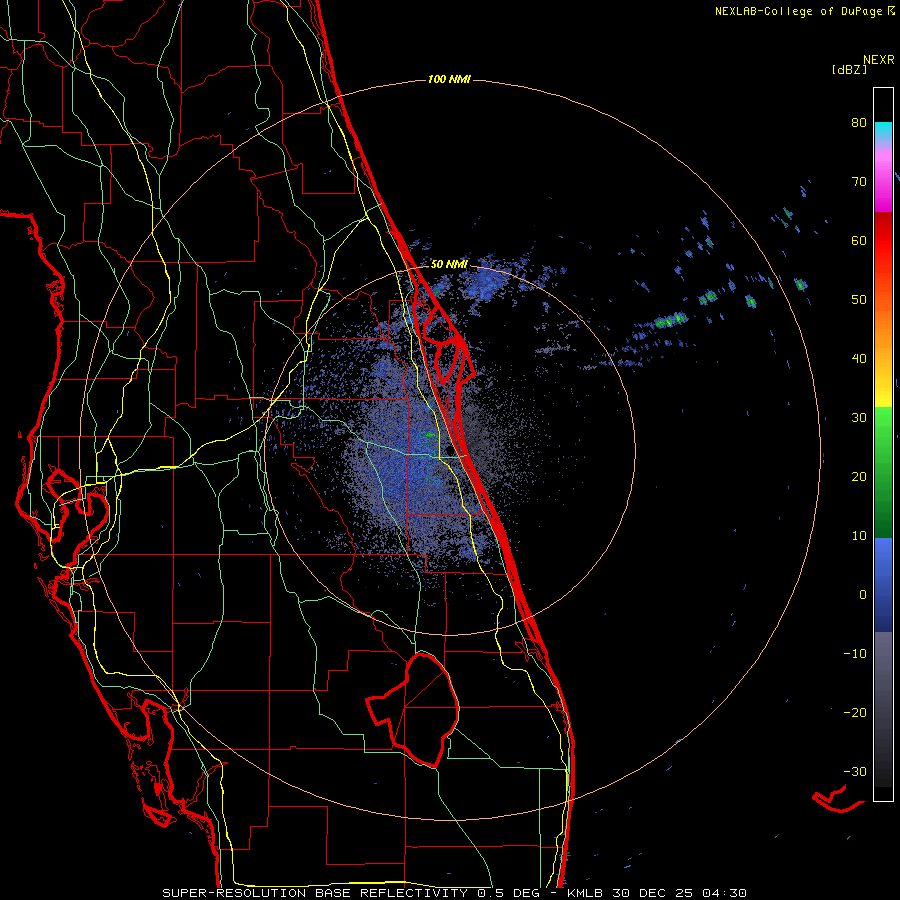Click the [dBZ] unit label
900x900 pixels.
point(849,70)
